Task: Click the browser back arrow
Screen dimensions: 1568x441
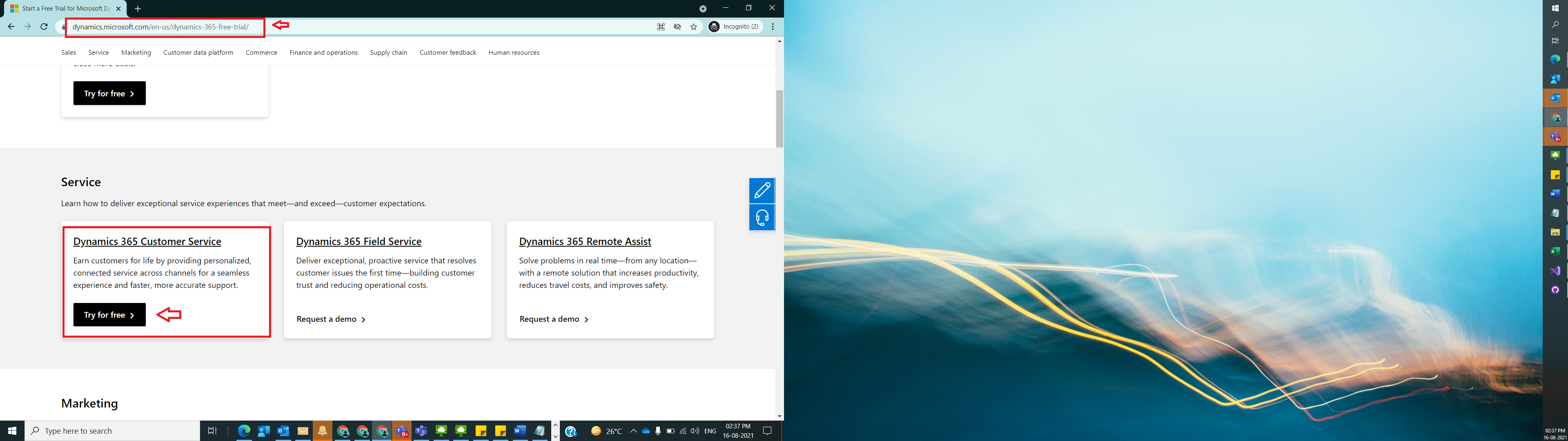Action: pyautogui.click(x=11, y=27)
